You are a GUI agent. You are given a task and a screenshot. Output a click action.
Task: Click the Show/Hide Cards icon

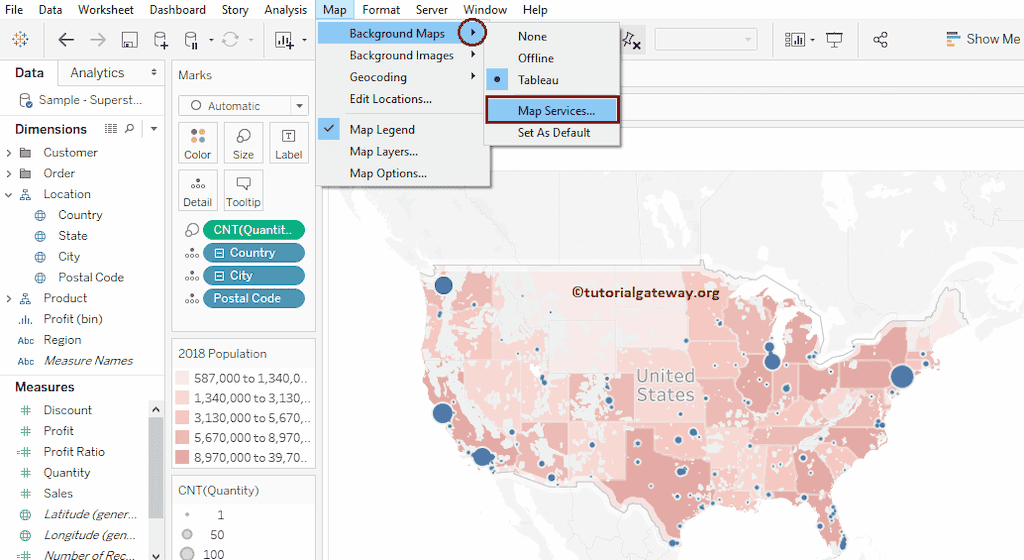click(x=795, y=40)
